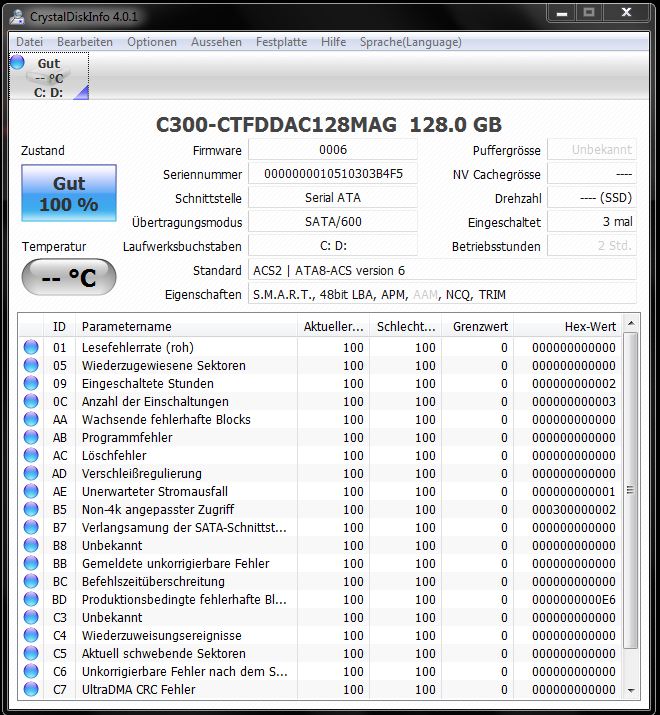The image size is (660, 715).
Task: Click status orb for UltraDMA CRC Fehler
Action: (31, 689)
